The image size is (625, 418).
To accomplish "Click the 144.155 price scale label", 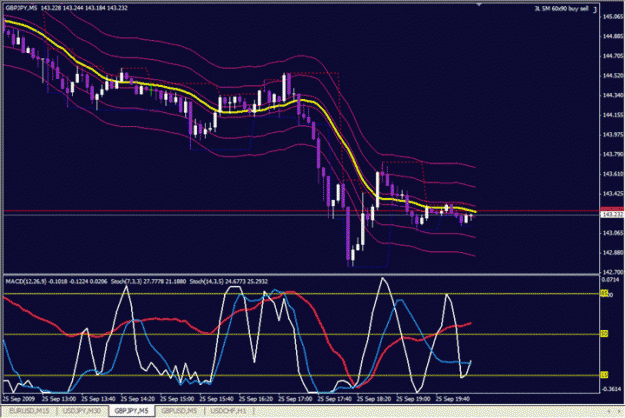I will (x=613, y=115).
